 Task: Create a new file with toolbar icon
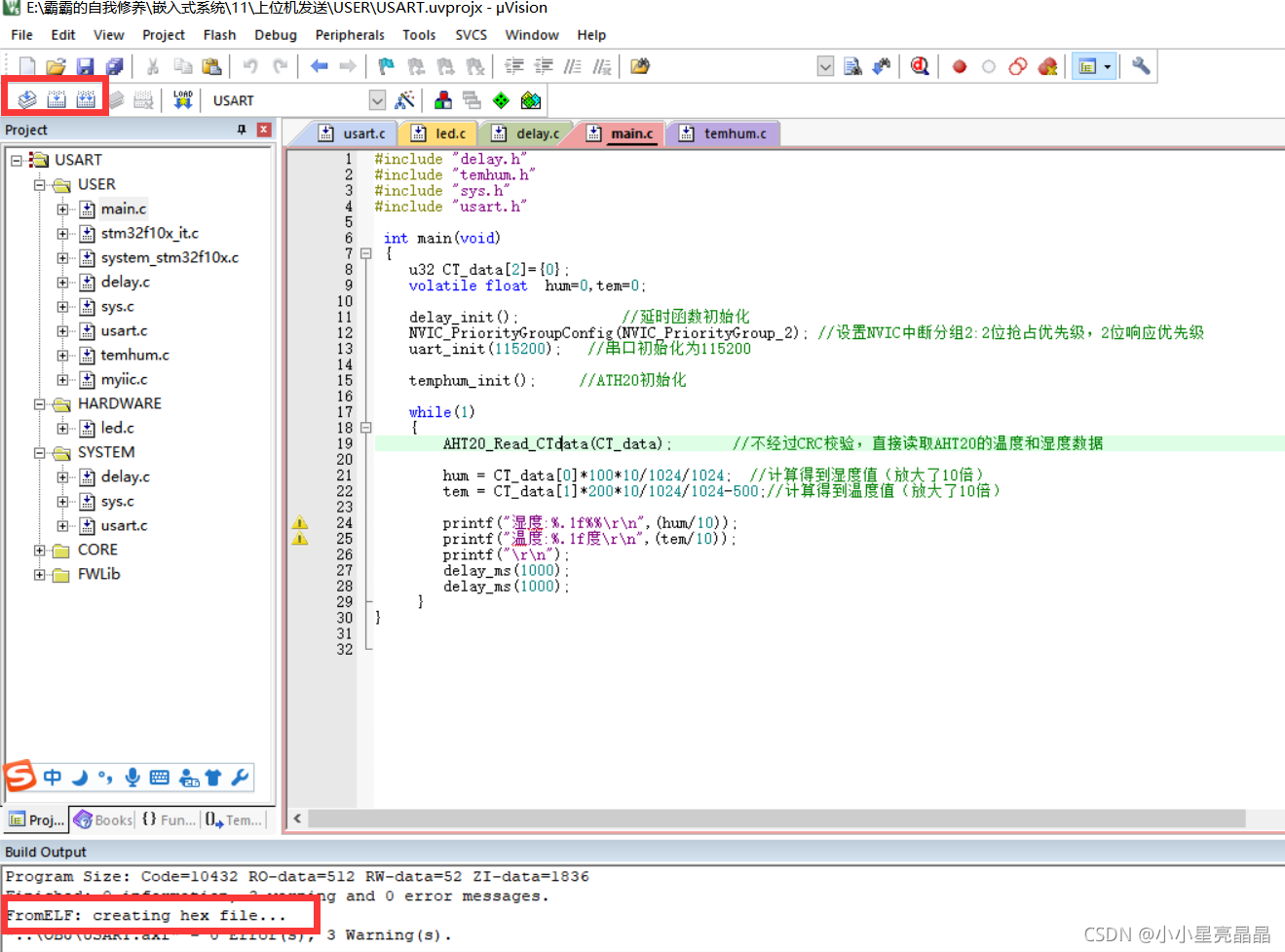(x=27, y=66)
